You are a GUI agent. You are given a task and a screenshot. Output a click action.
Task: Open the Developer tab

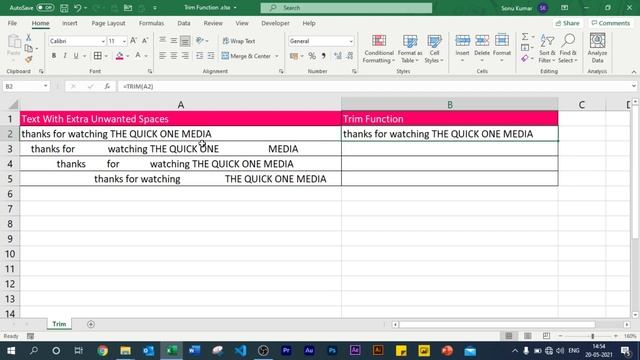pyautogui.click(x=276, y=23)
